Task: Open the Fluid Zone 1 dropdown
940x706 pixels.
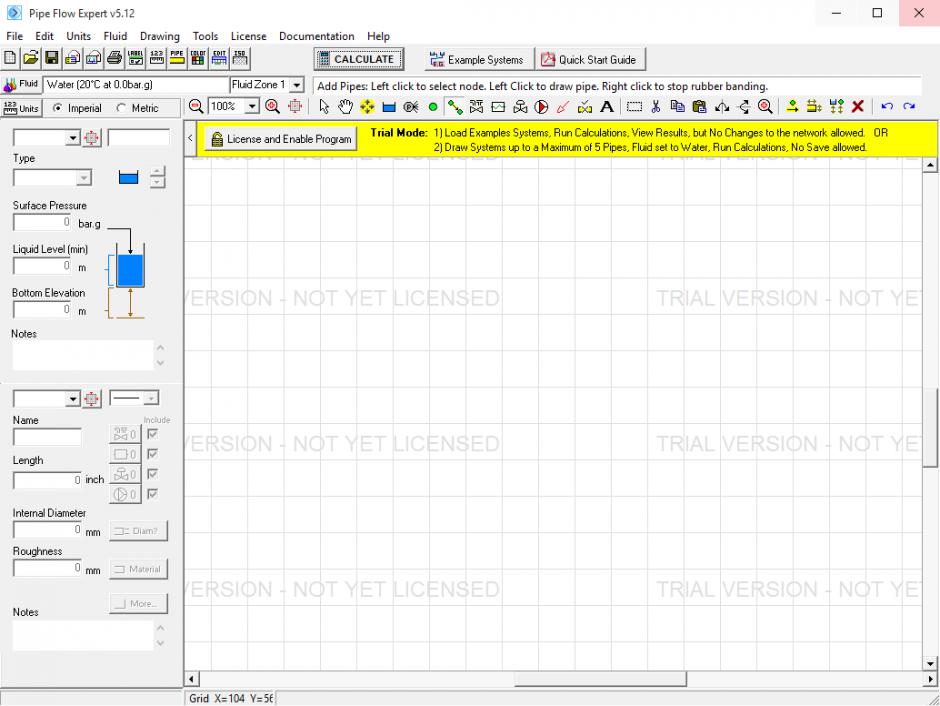Action: (297, 85)
